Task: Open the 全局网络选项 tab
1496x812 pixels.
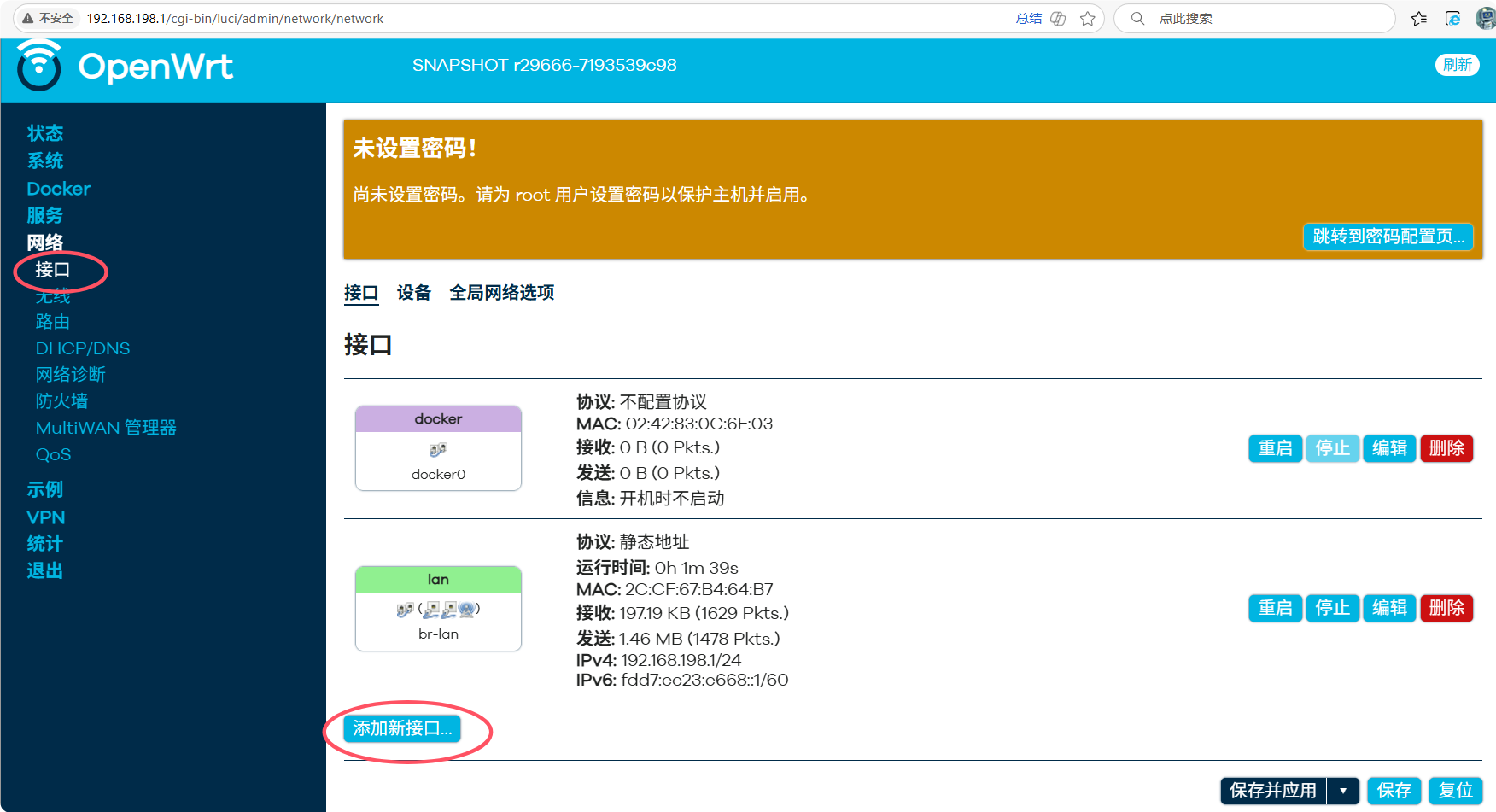Action: point(502,293)
